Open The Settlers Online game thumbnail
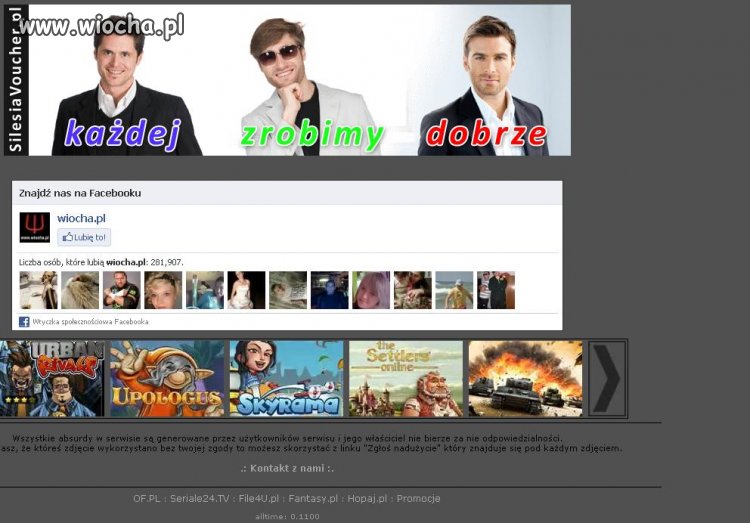The width and height of the screenshot is (750, 523). (406, 378)
